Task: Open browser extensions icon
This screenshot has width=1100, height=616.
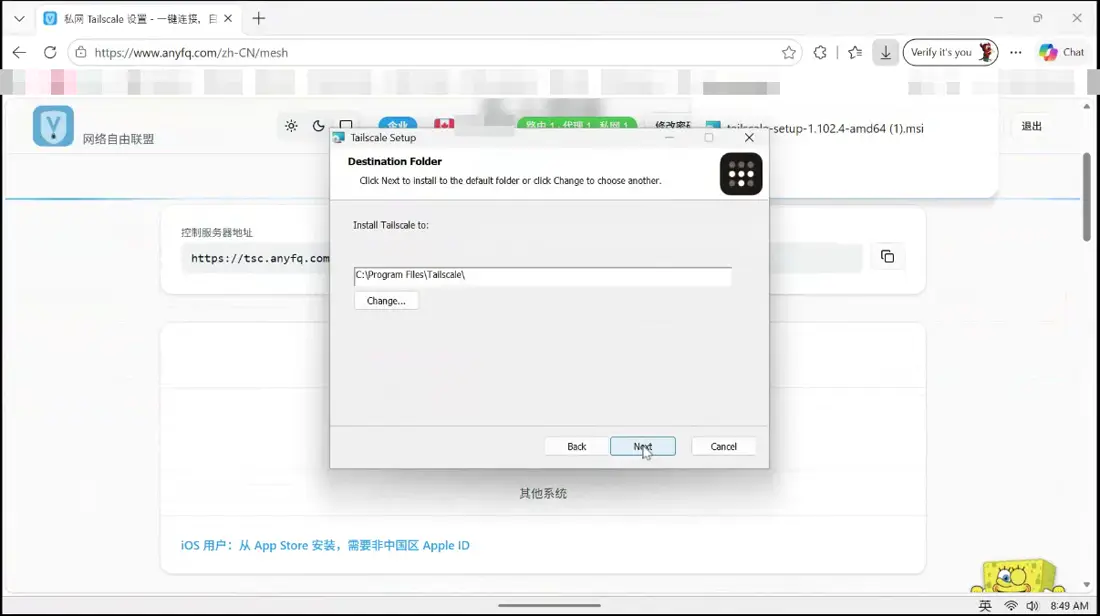Action: click(x=819, y=53)
